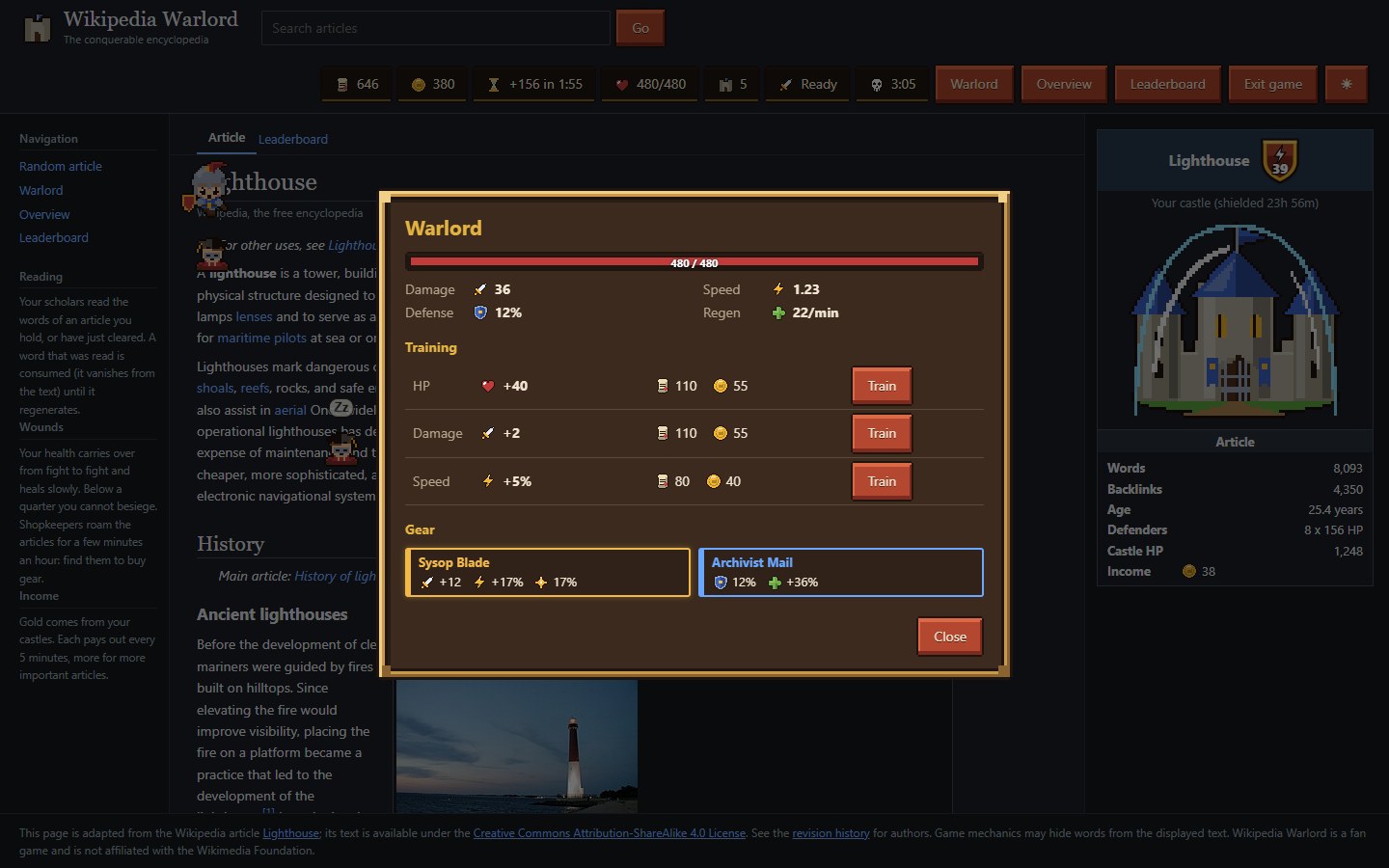Click the Wikipedia Warlord castle logo
Image resolution: width=1389 pixels, height=868 pixels.
tap(37, 28)
